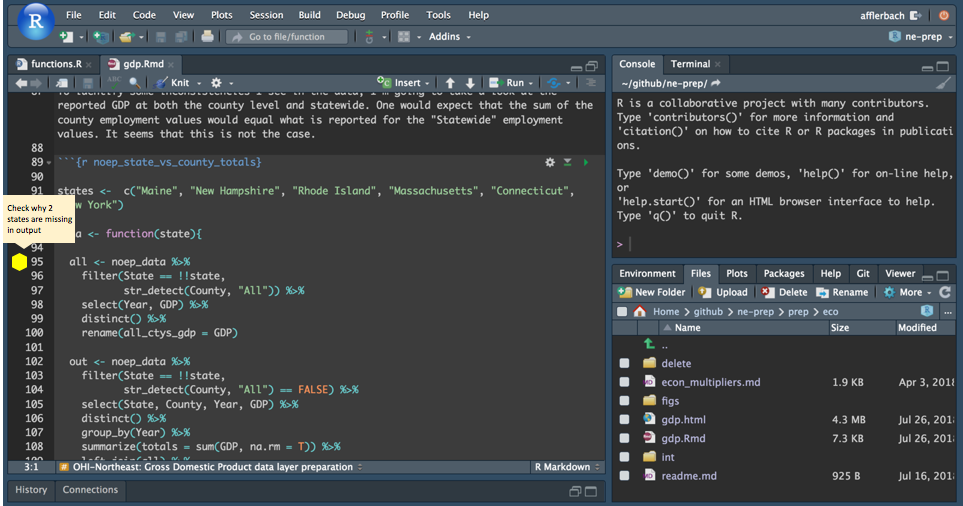Image resolution: width=963 pixels, height=506 pixels.
Task: Open the Run dropdown arrow
Action: tap(531, 83)
